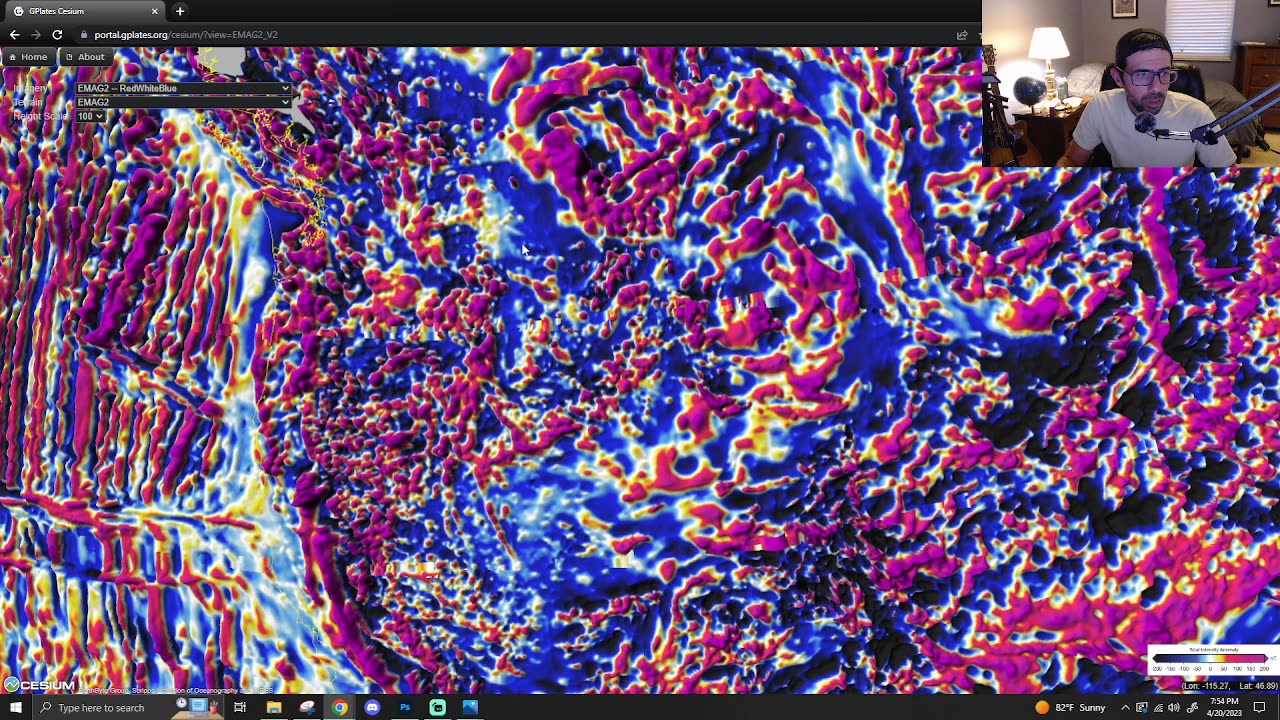Screen dimensions: 1280x720
Task: Go back with the browser back arrow
Action: [14, 35]
